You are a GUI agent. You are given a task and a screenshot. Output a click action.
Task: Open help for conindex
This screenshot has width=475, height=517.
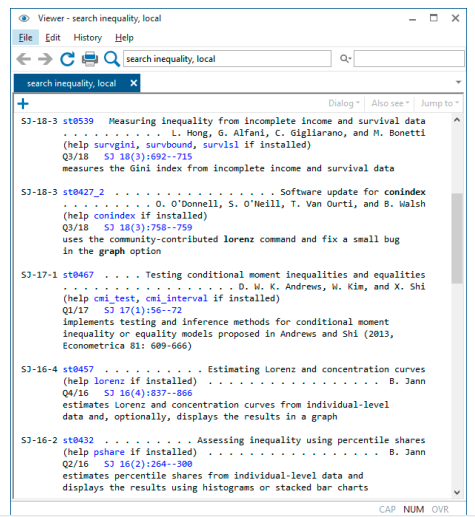coord(114,216)
